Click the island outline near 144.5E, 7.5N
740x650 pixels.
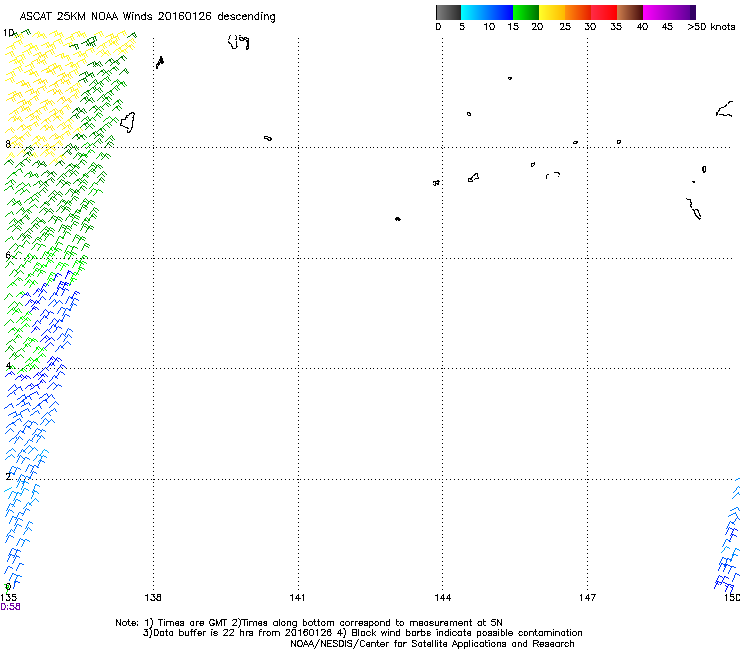click(474, 177)
